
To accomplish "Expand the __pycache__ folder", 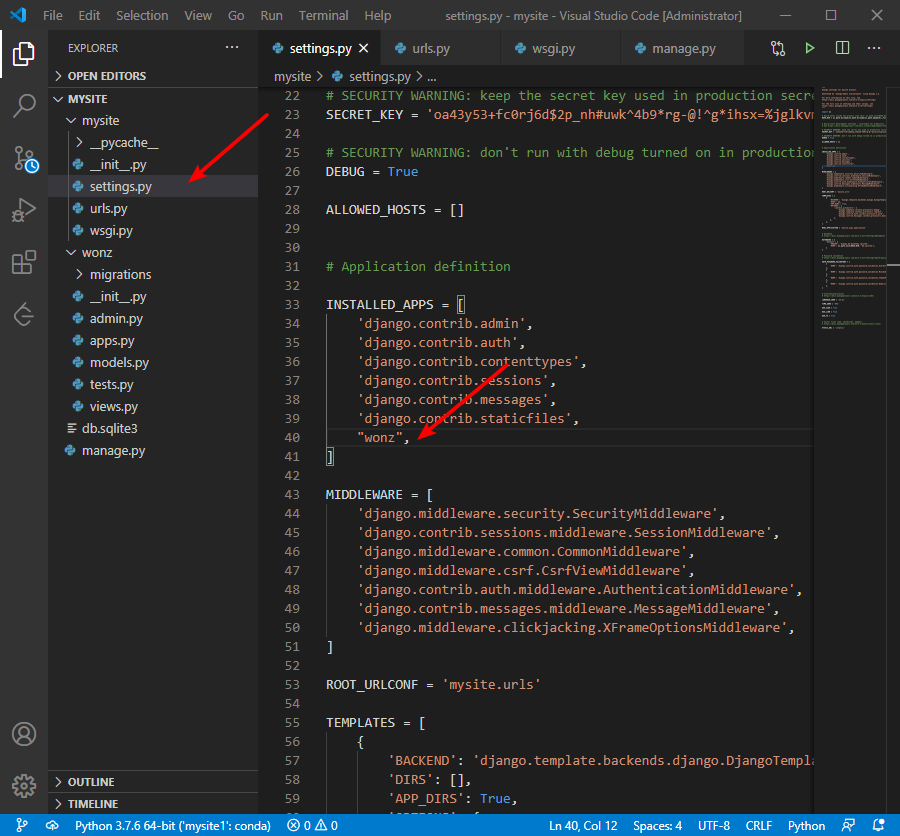I will tap(153, 142).
